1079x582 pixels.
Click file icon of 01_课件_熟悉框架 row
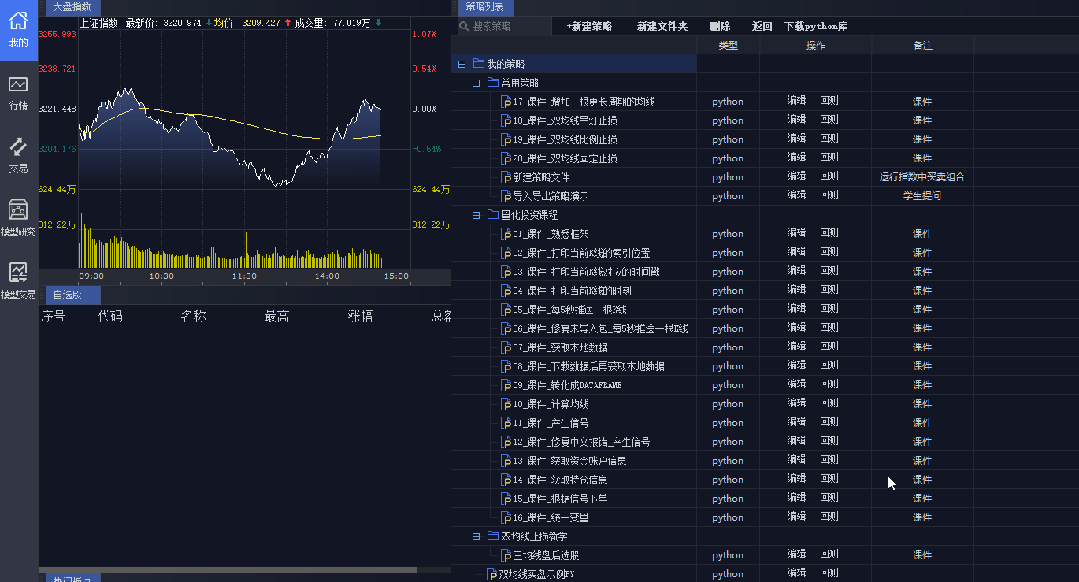click(506, 234)
